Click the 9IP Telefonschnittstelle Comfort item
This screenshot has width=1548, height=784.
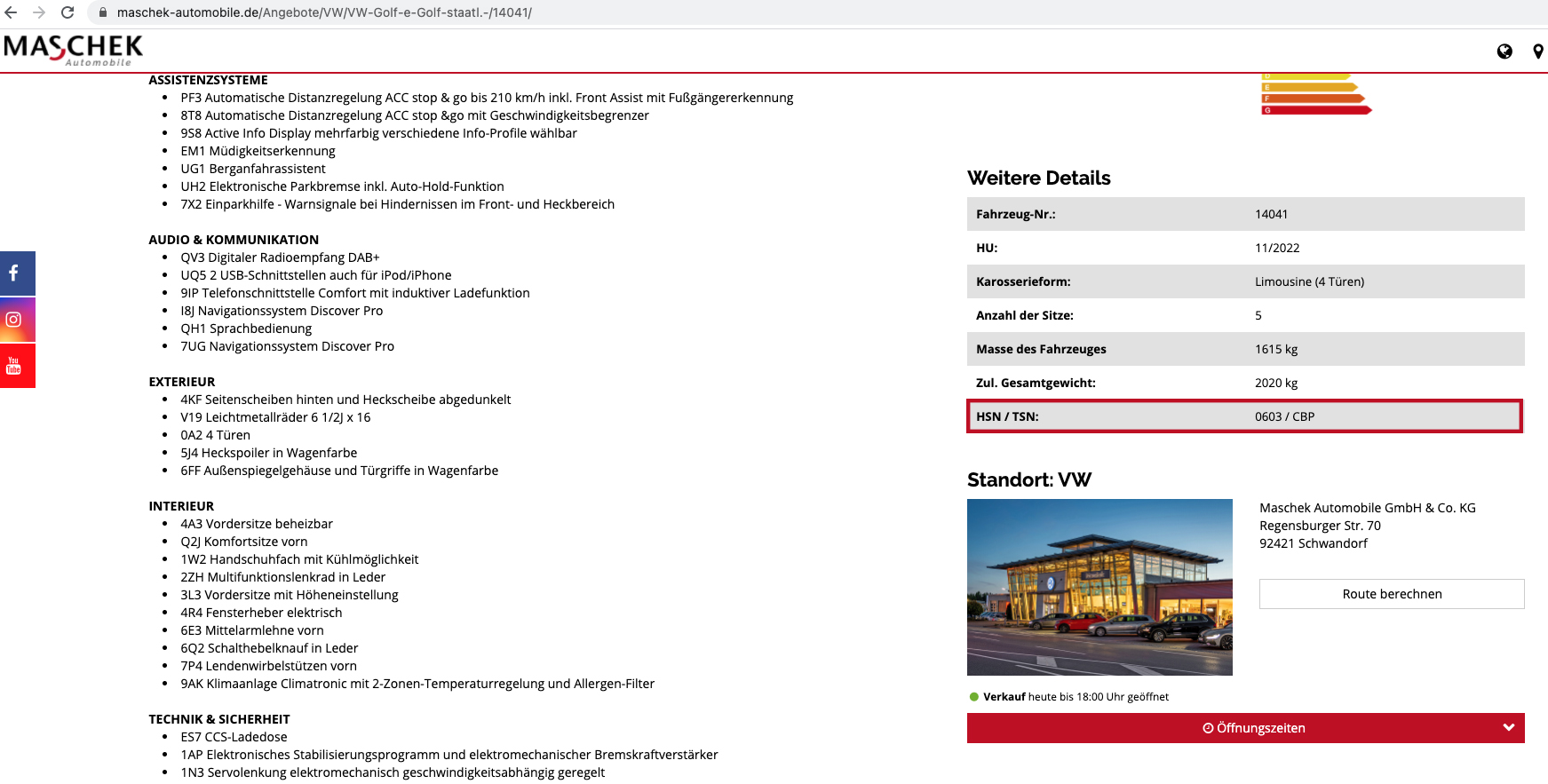click(355, 293)
